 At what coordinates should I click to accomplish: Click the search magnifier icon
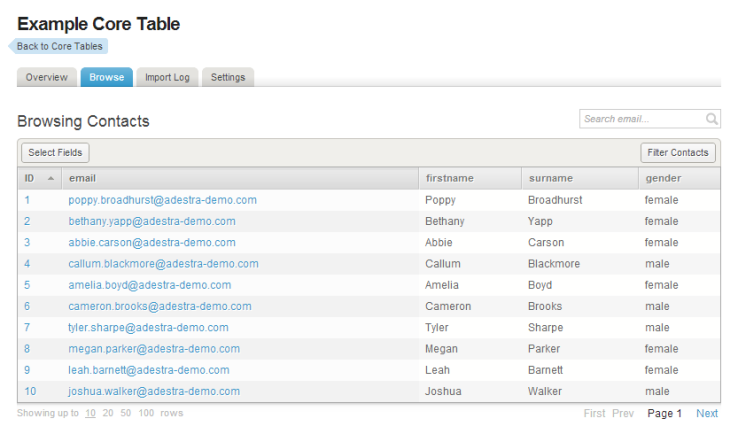pos(712,119)
